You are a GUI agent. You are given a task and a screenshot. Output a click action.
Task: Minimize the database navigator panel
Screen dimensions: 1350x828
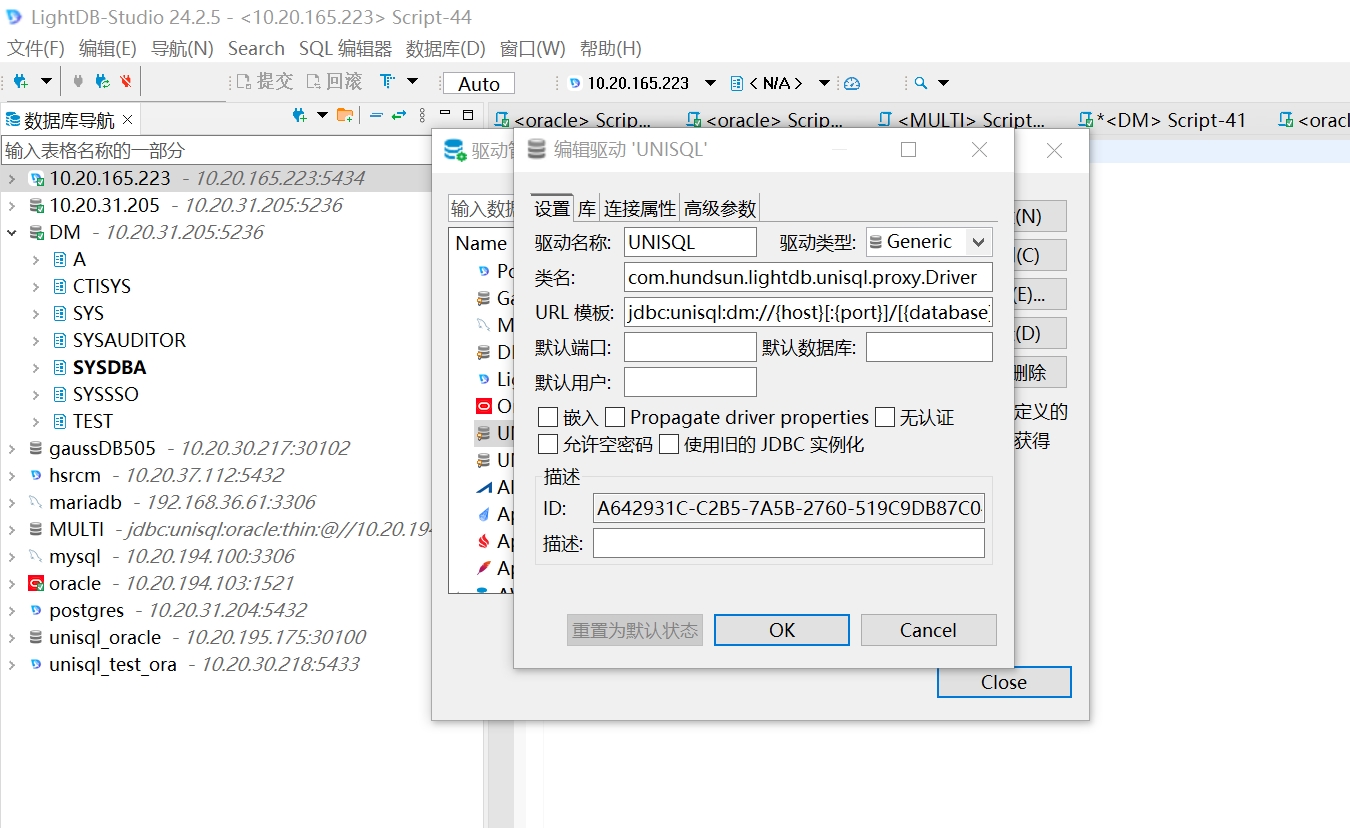point(444,114)
